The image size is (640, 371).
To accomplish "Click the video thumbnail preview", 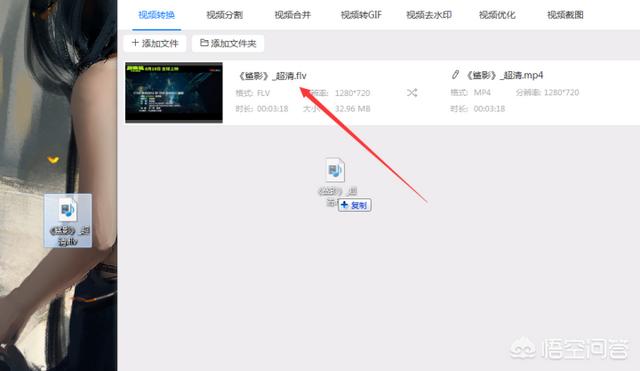I will (174, 92).
